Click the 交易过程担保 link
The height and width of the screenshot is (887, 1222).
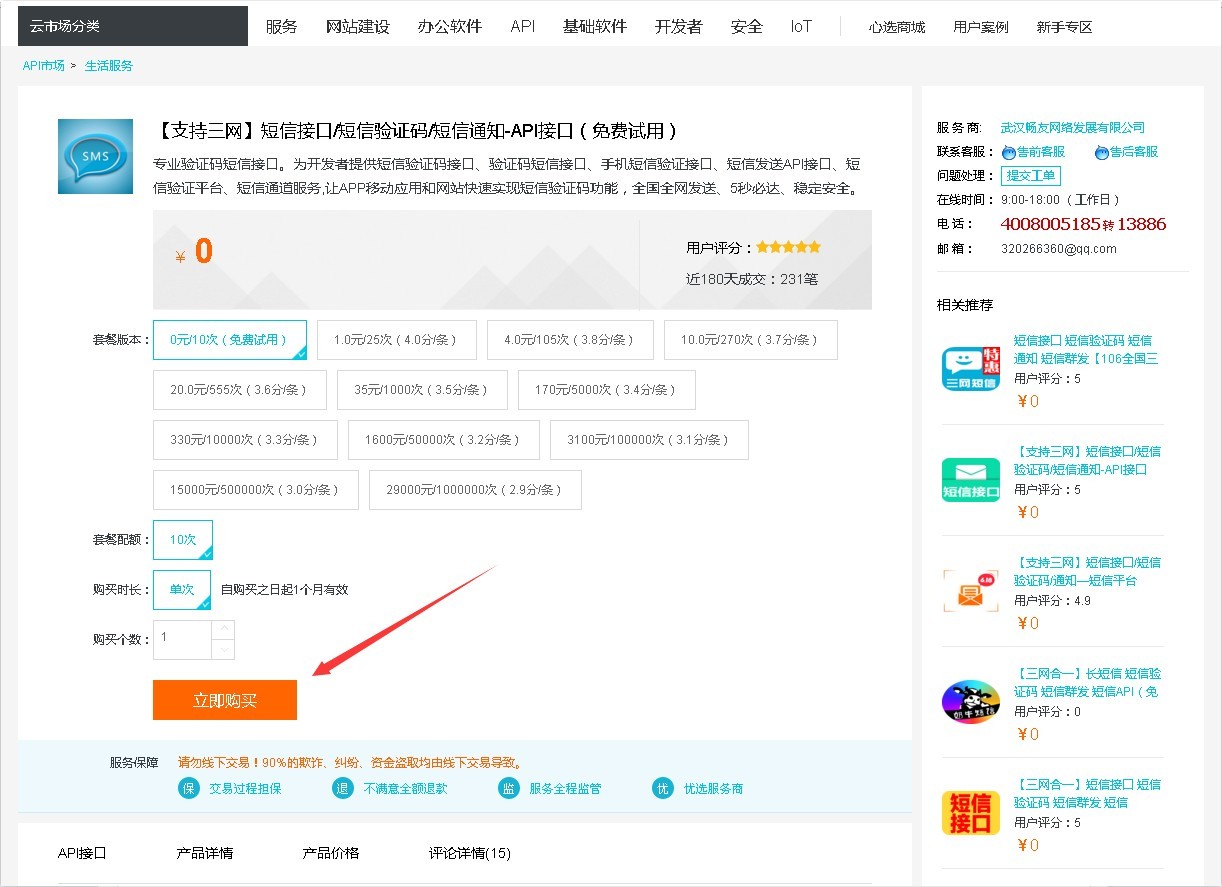click(245, 788)
